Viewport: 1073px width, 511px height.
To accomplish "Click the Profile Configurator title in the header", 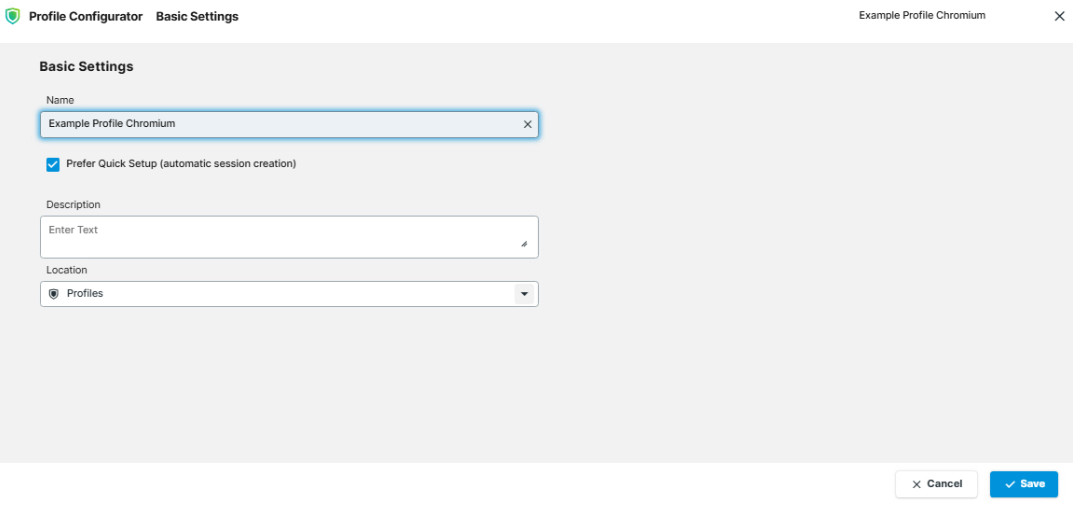I will pyautogui.click(x=86, y=17).
